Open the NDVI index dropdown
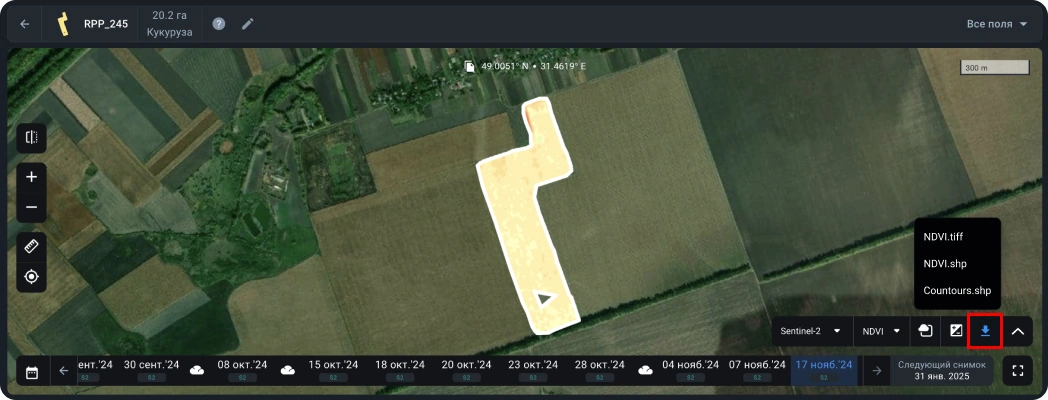The height and width of the screenshot is (400, 1048). (x=881, y=331)
